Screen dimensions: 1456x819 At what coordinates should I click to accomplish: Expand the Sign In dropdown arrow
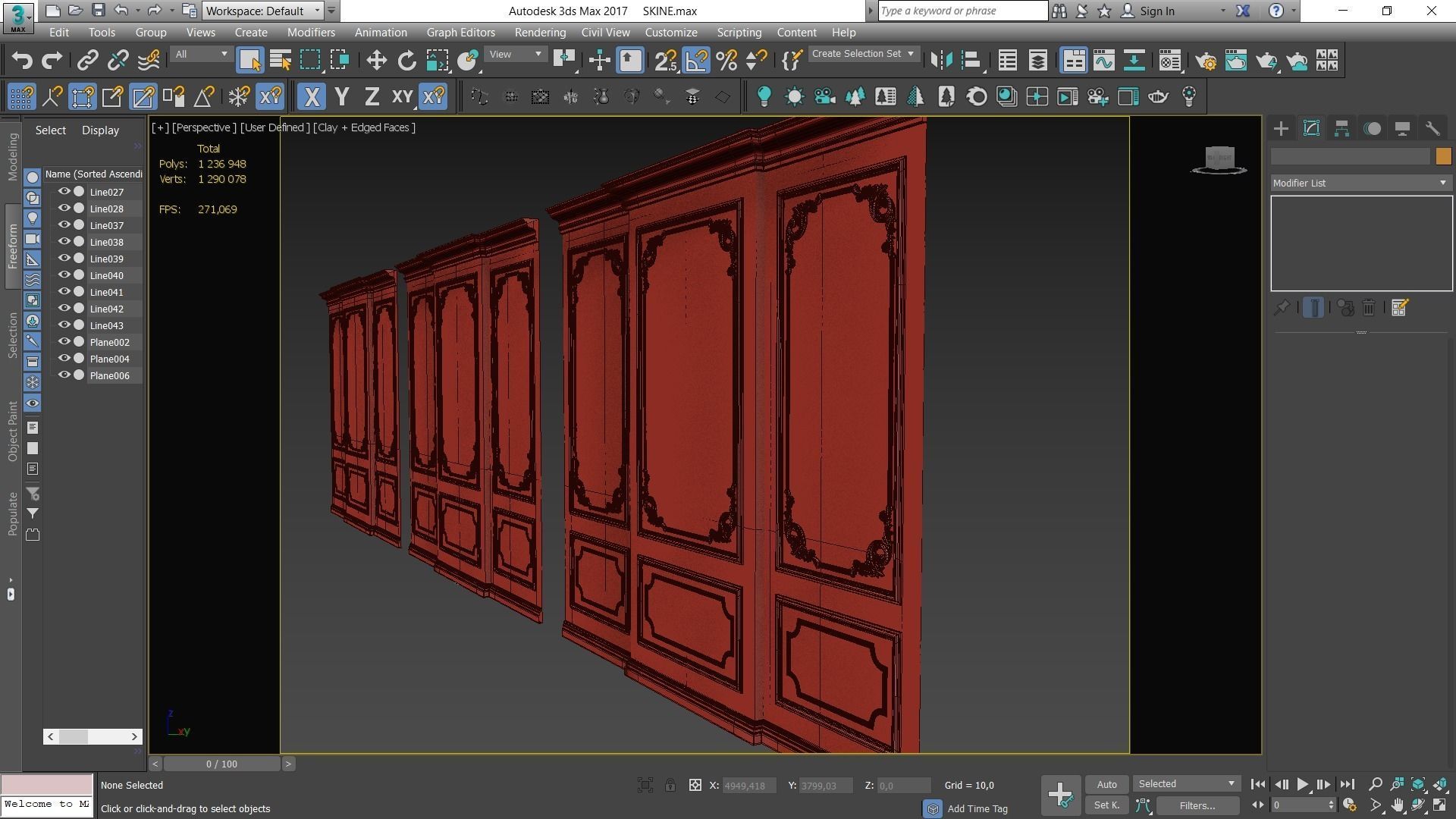tap(1222, 11)
